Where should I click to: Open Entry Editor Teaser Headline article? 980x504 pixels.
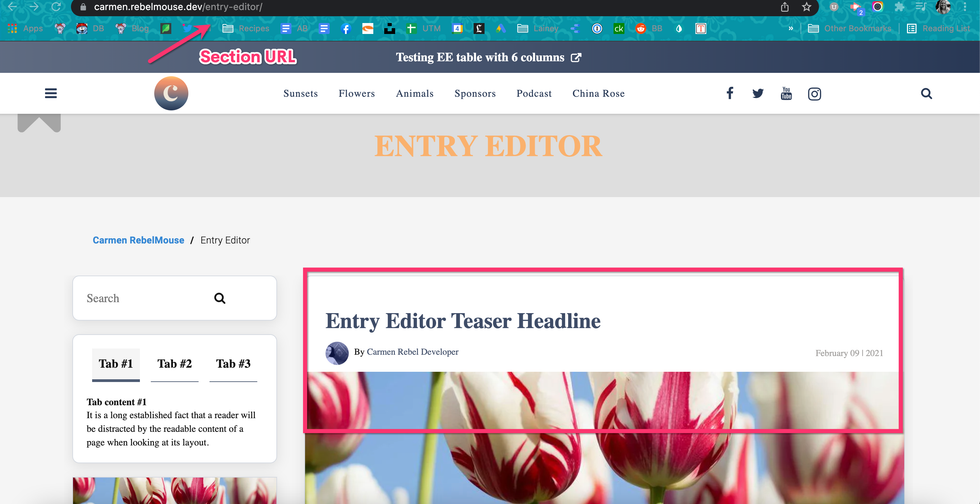pos(463,322)
